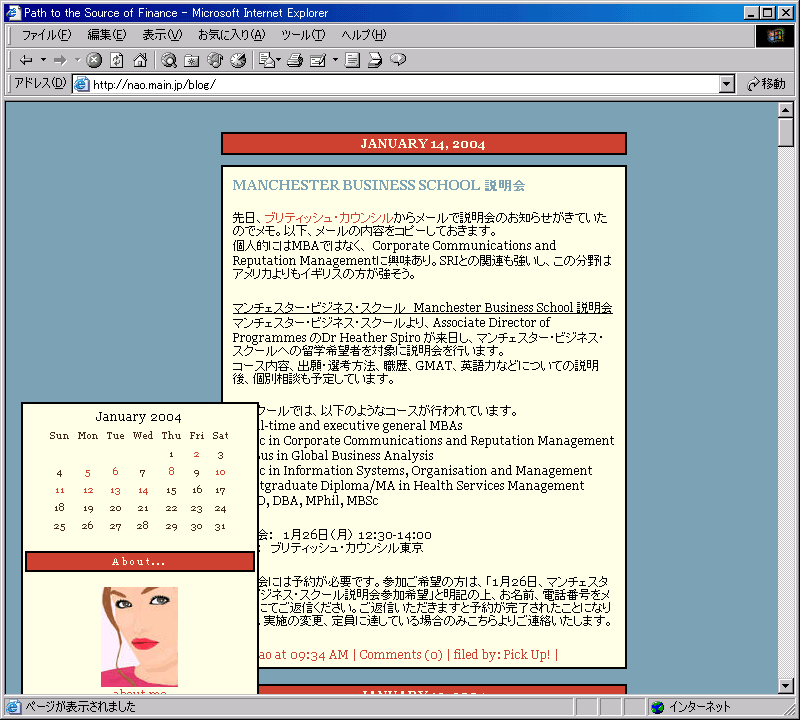The width and height of the screenshot is (800, 720).
Task: Open the 編集(E) menu
Action: (107, 35)
